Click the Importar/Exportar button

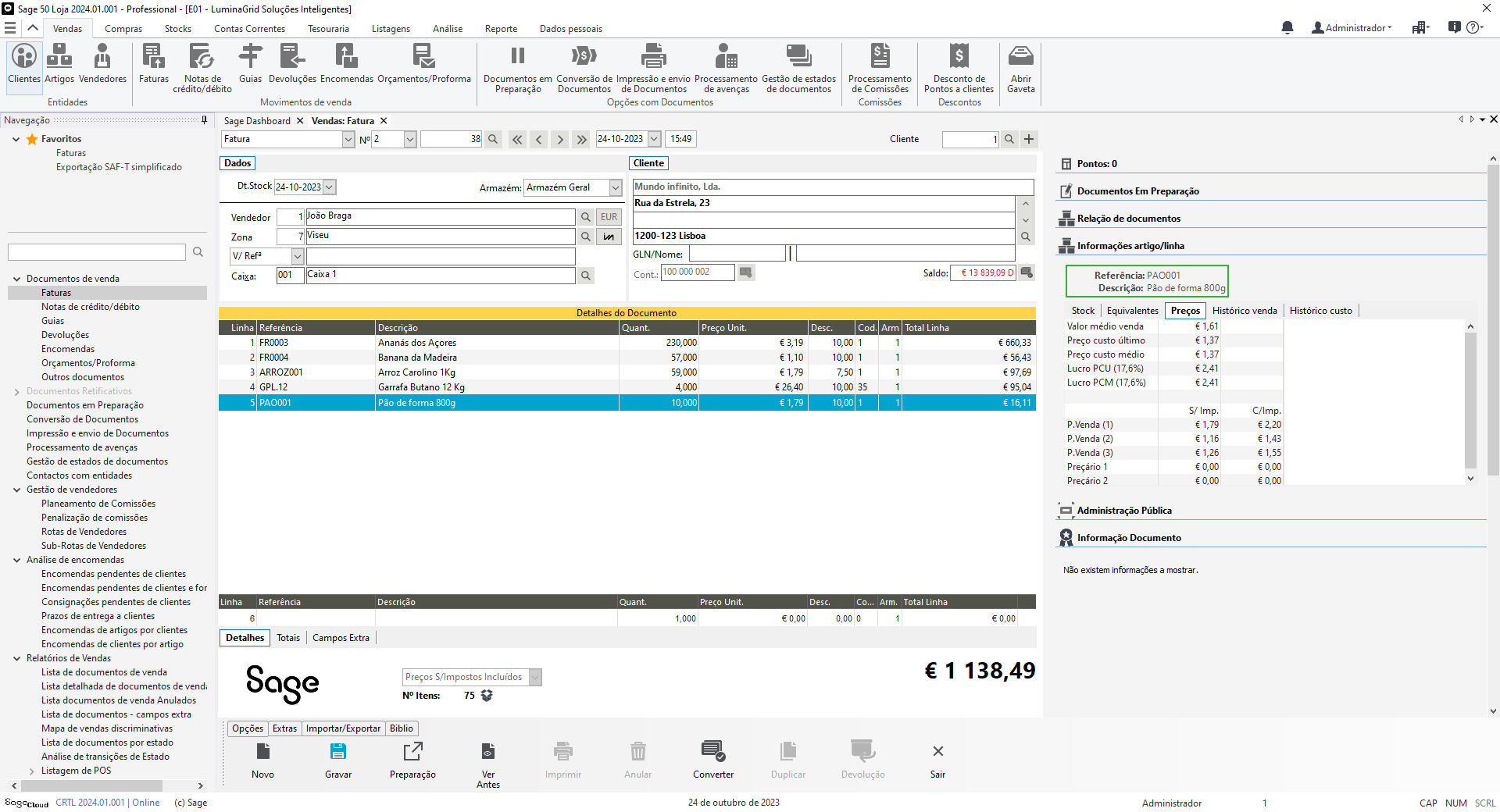tap(343, 728)
